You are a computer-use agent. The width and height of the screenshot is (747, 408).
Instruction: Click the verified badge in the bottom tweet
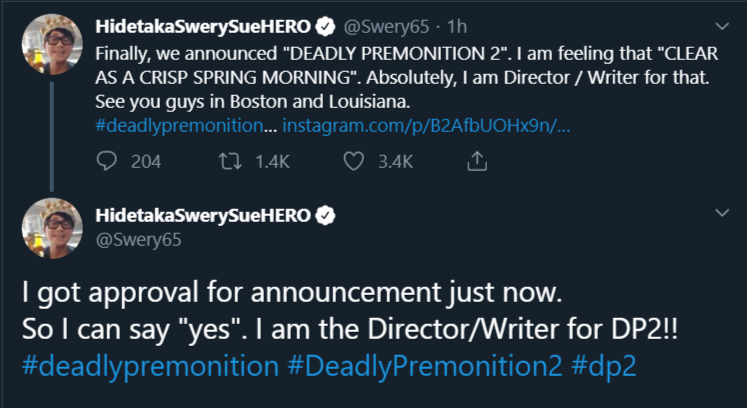(326, 216)
